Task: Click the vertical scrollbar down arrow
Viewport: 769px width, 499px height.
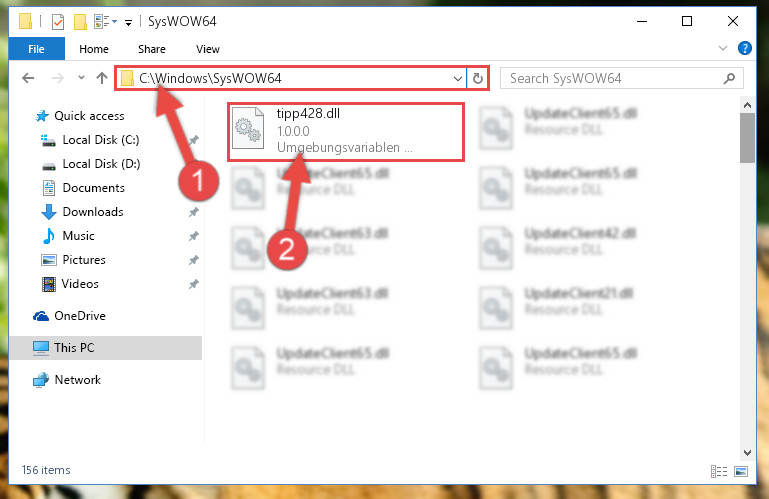Action: (747, 452)
